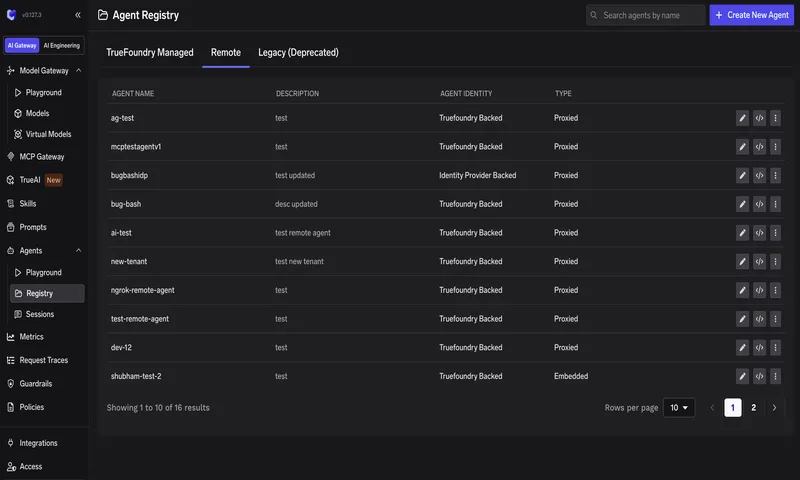Viewport: 800px width, 480px height.
Task: Open Models in sidebar
Action: coord(37,113)
